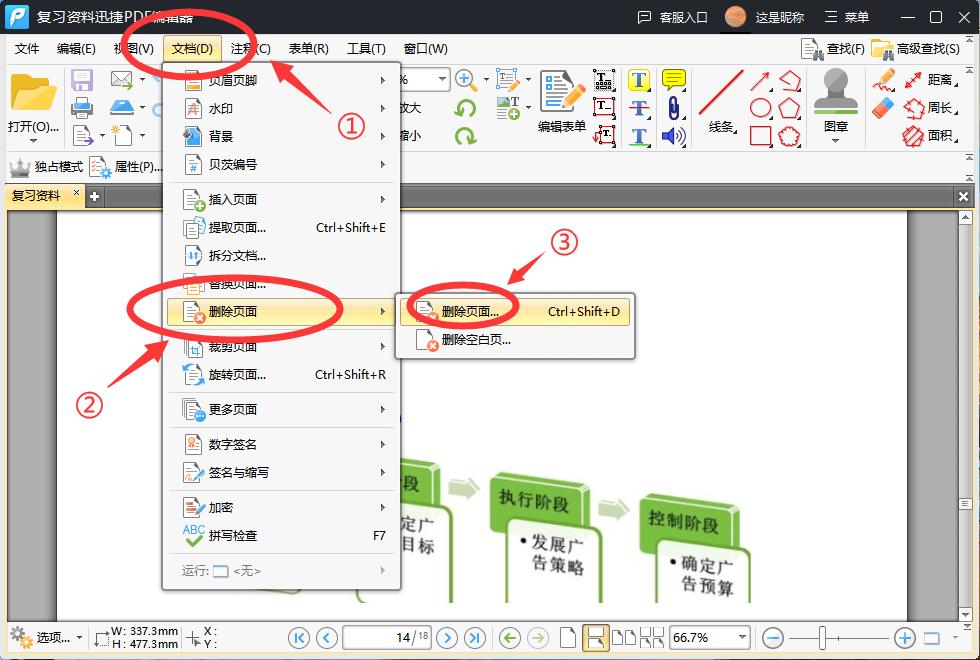Select the red pentagon polygon tool
The image size is (980, 660).
tap(789, 108)
